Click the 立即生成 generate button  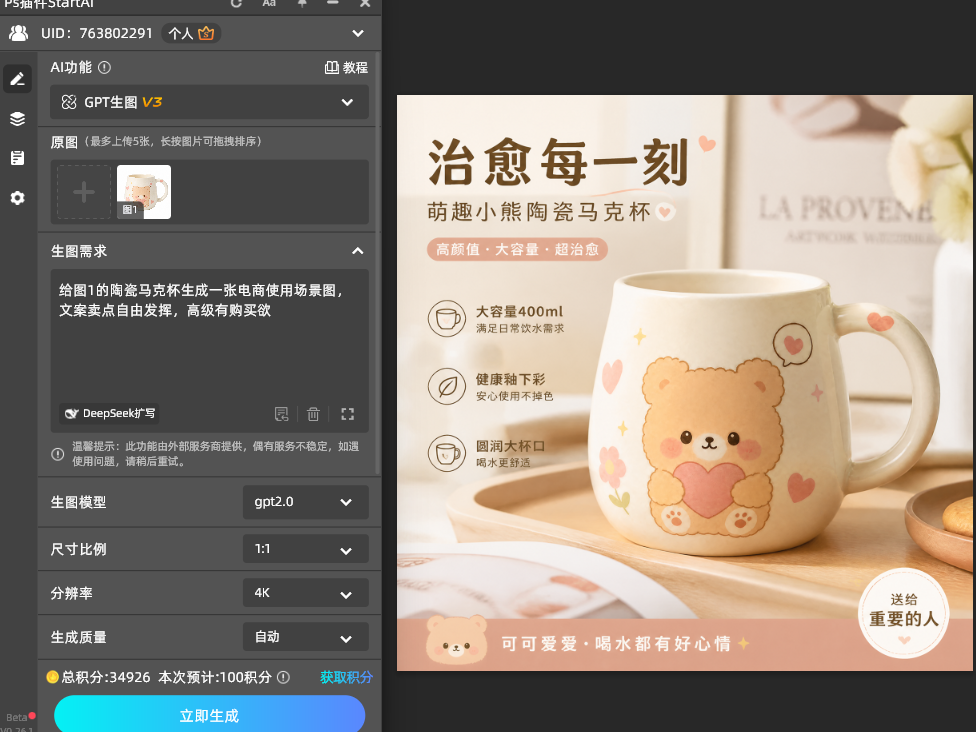209,715
